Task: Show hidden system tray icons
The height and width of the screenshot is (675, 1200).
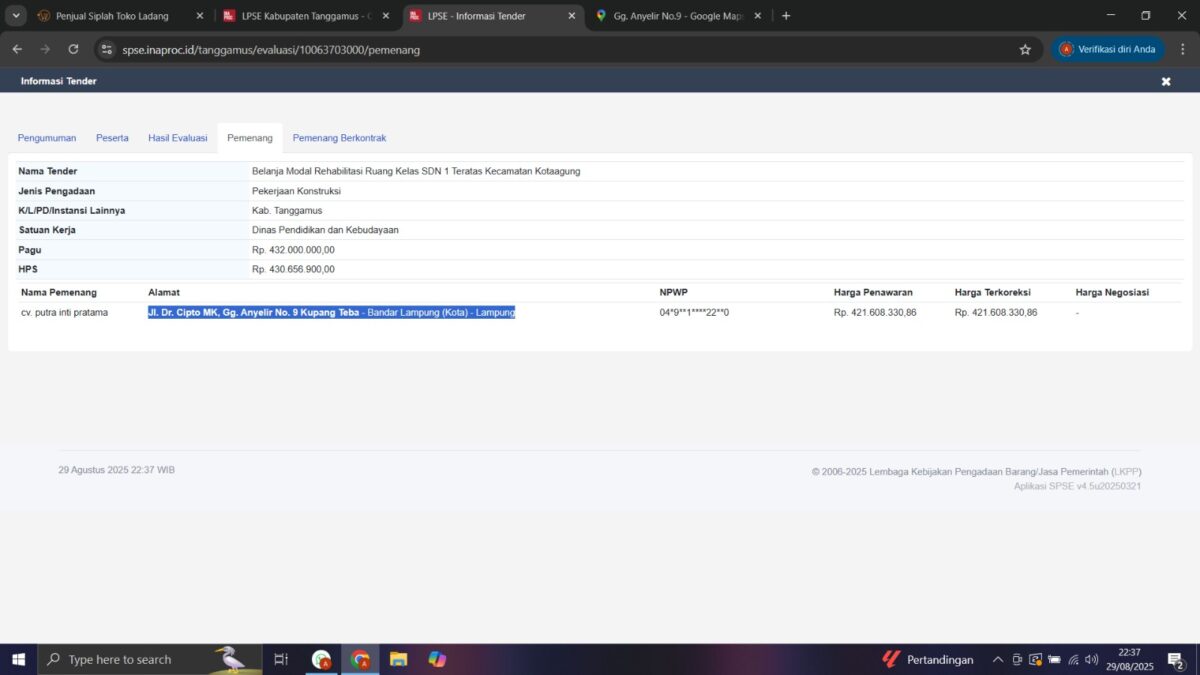Action: (x=998, y=659)
